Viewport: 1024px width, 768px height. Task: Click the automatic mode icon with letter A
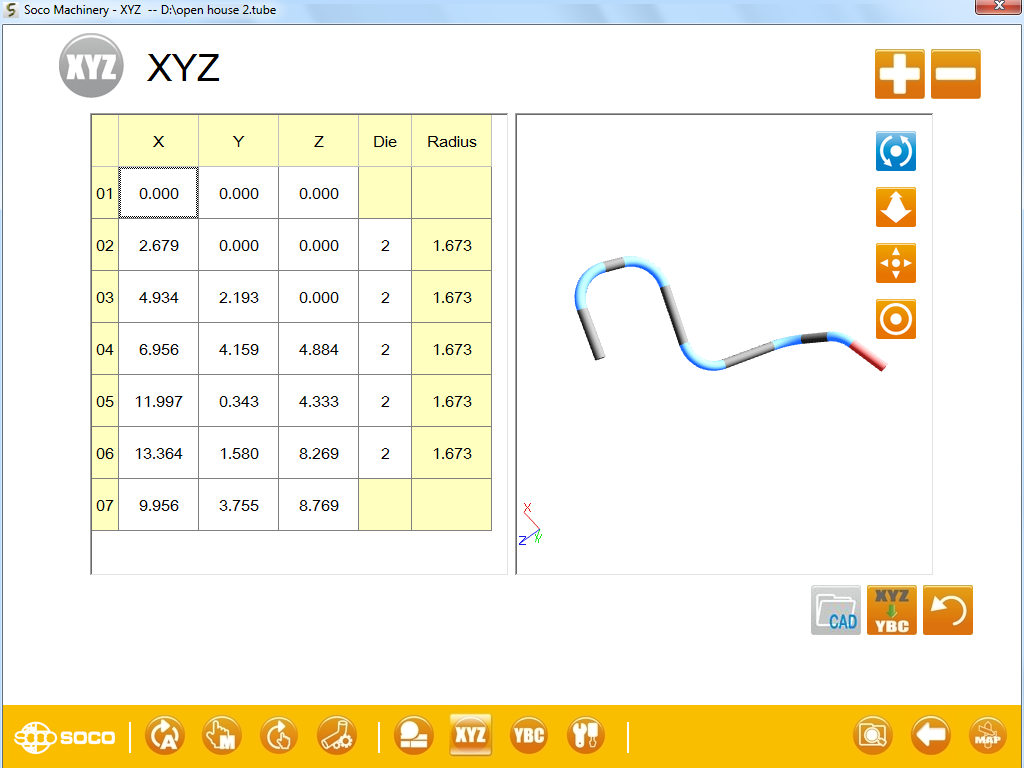pos(164,737)
